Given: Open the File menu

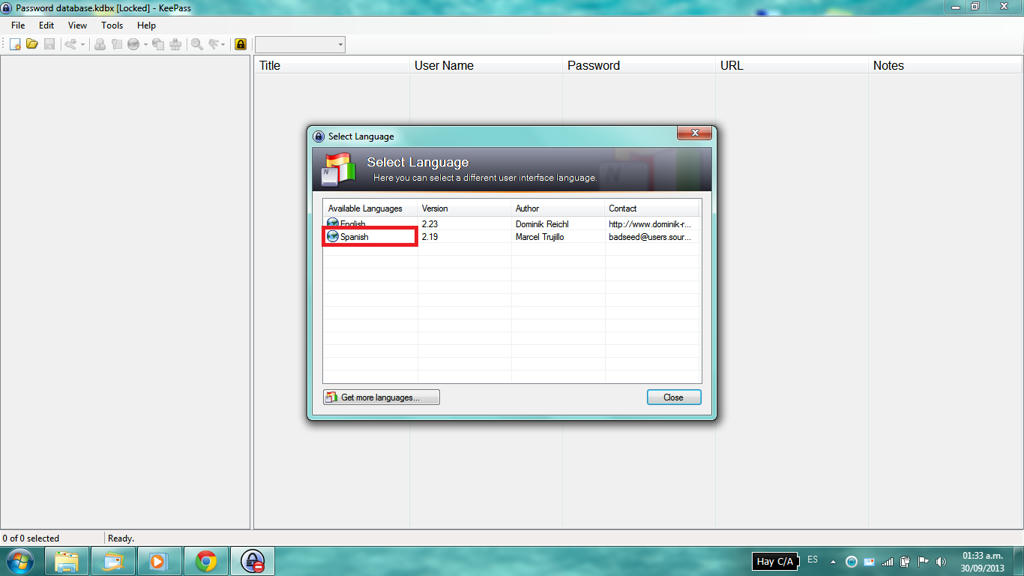Looking at the screenshot, I should pyautogui.click(x=18, y=25).
